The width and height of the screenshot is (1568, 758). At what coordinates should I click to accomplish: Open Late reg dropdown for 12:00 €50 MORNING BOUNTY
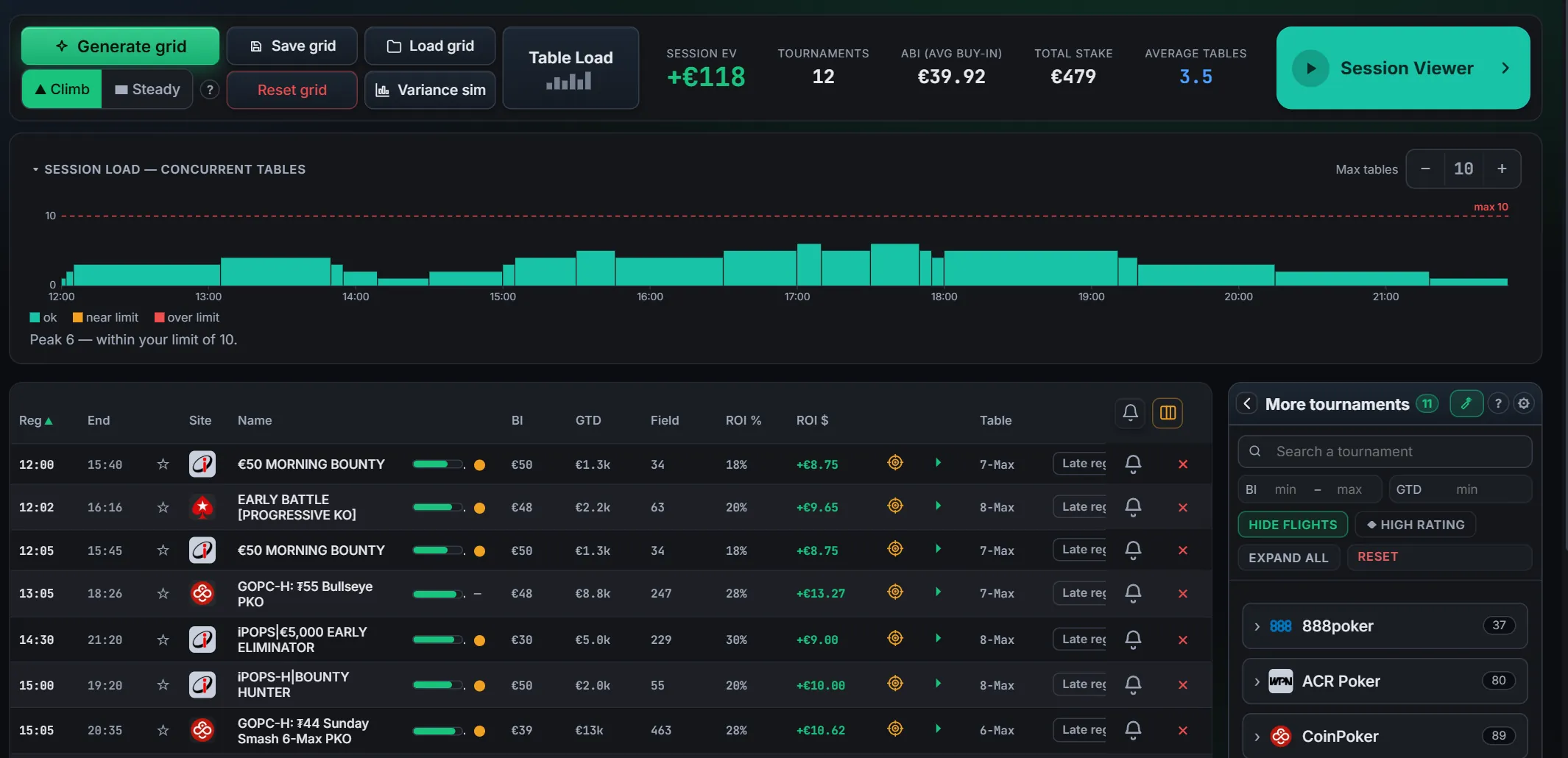point(1079,464)
